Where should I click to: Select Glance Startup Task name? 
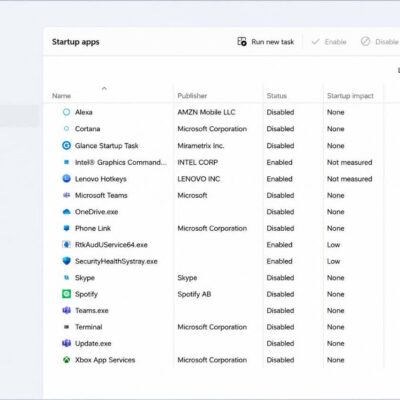coord(106,146)
